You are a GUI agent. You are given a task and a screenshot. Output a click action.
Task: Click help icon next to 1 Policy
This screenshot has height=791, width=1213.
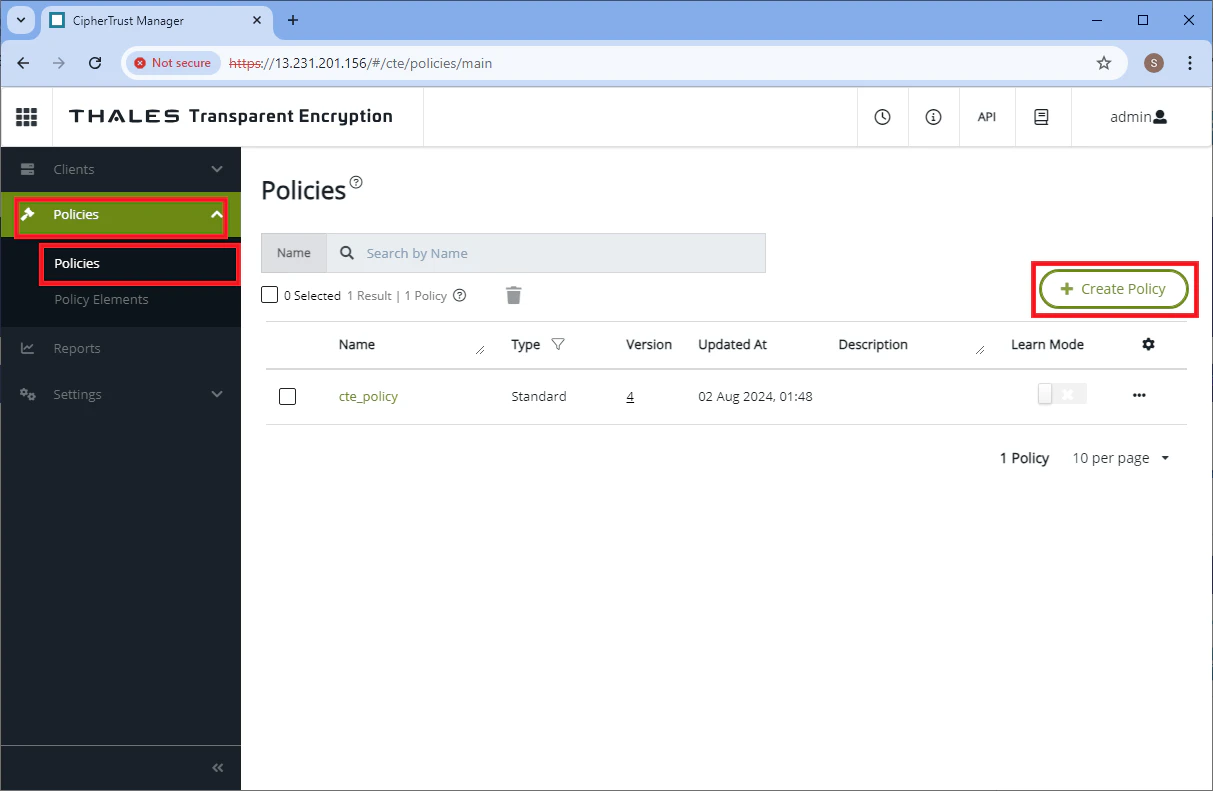[x=460, y=296]
